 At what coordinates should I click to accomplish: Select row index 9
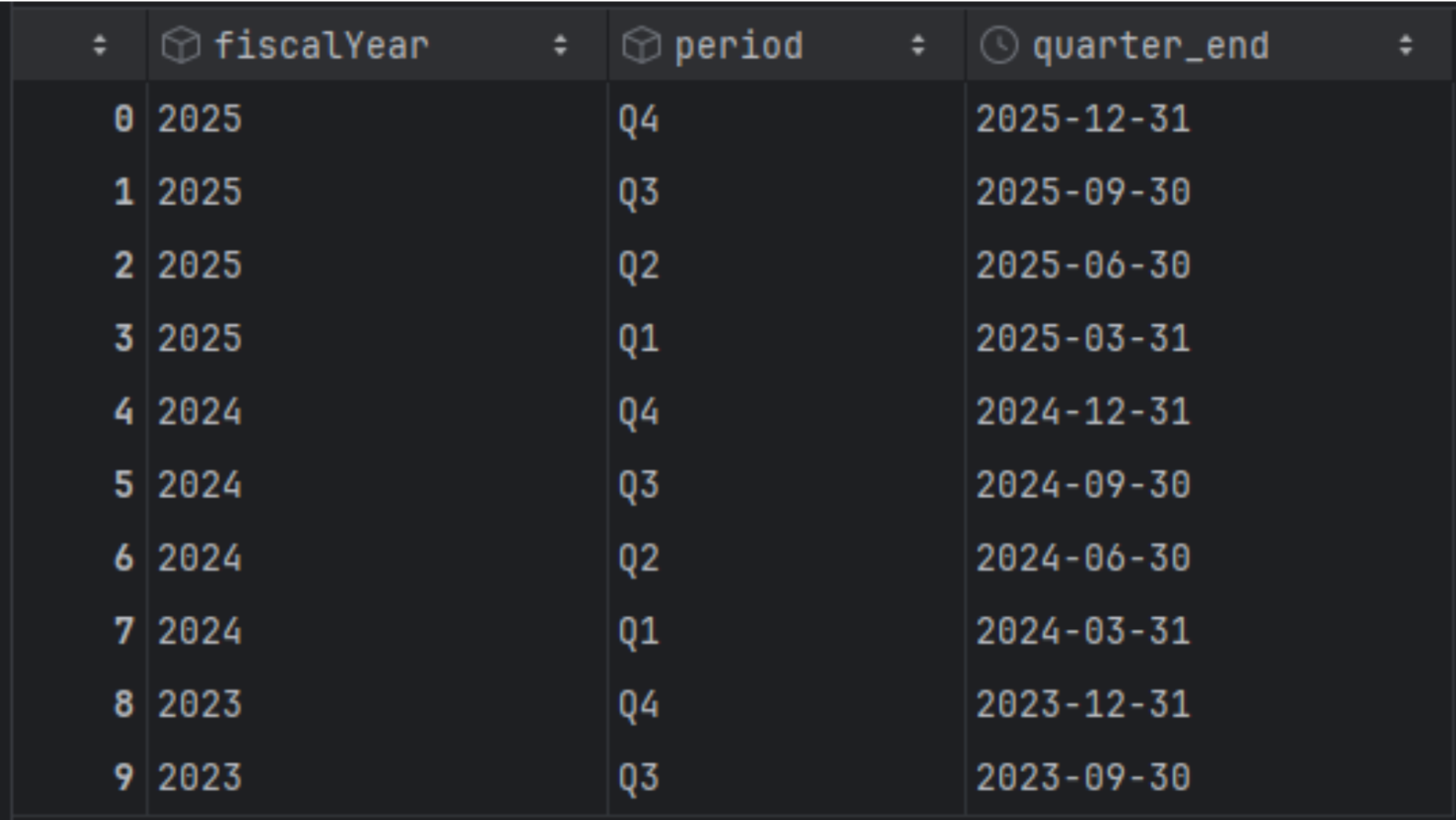(123, 777)
